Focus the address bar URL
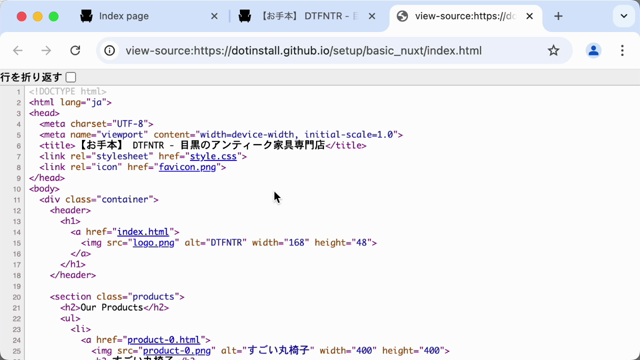 [x=304, y=51]
